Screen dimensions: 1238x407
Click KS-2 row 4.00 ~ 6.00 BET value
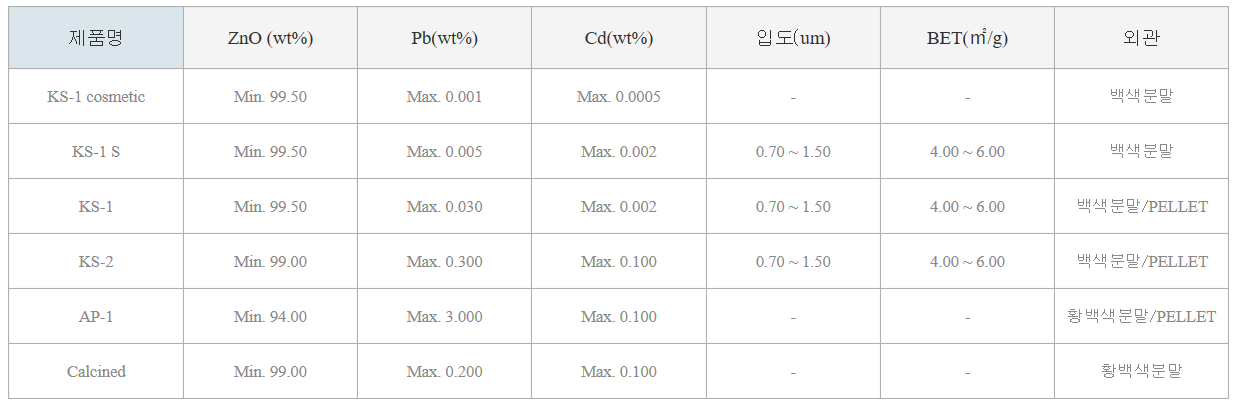[x=967, y=262]
